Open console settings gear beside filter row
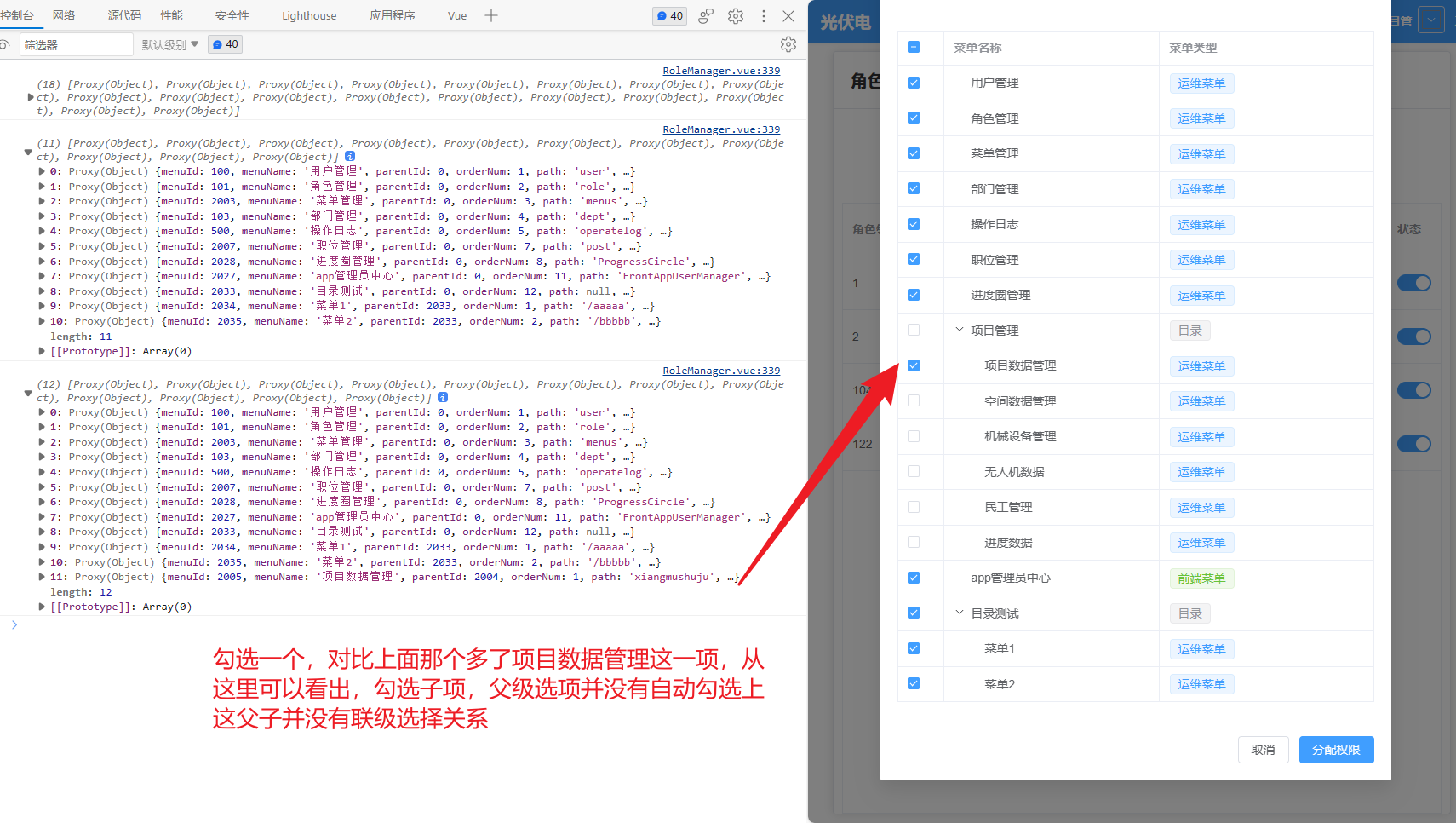This screenshot has width=1456, height=823. click(788, 44)
